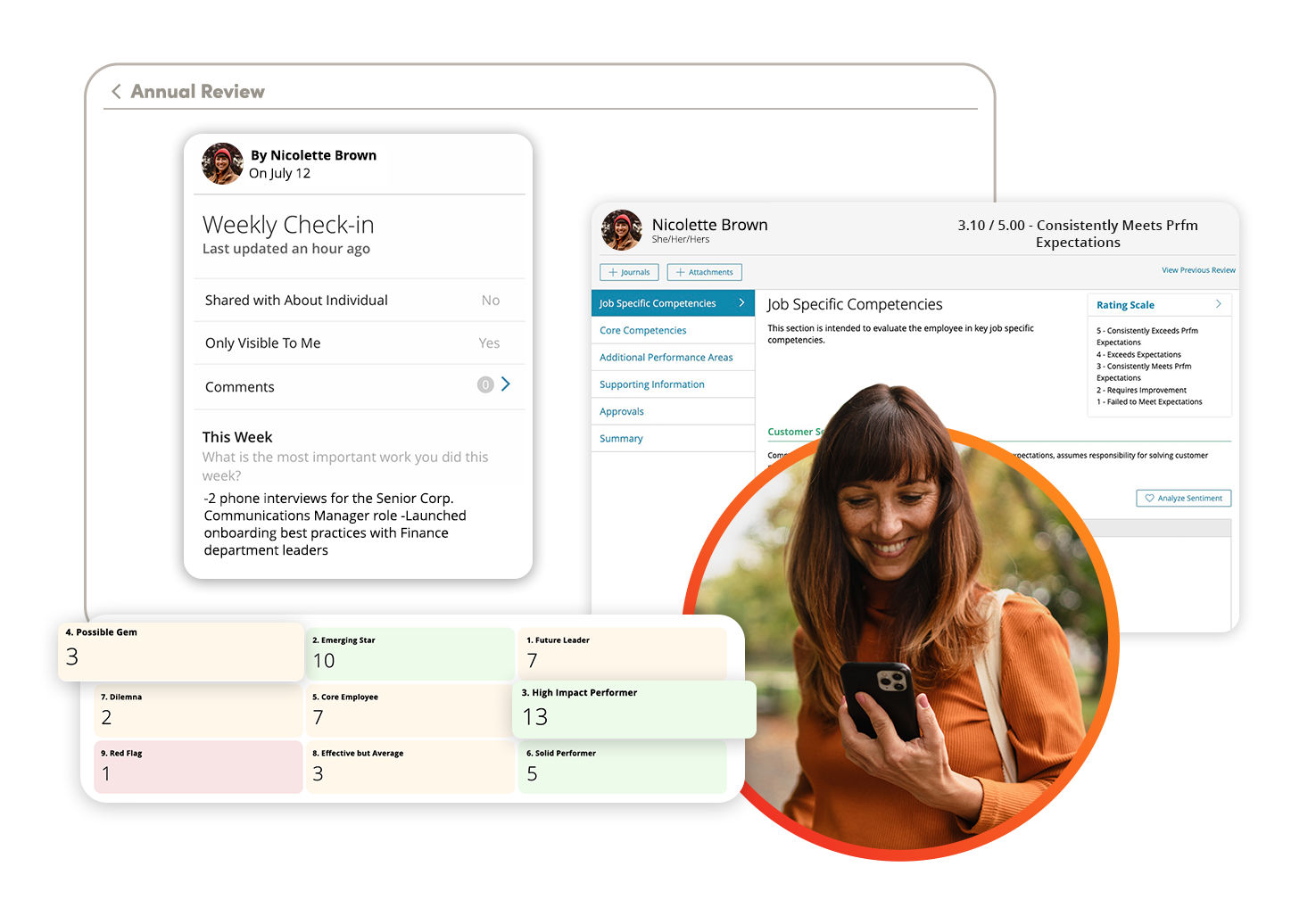Select Effective but Average box
Image resolution: width=1316 pixels, height=908 pixels.
tap(410, 767)
